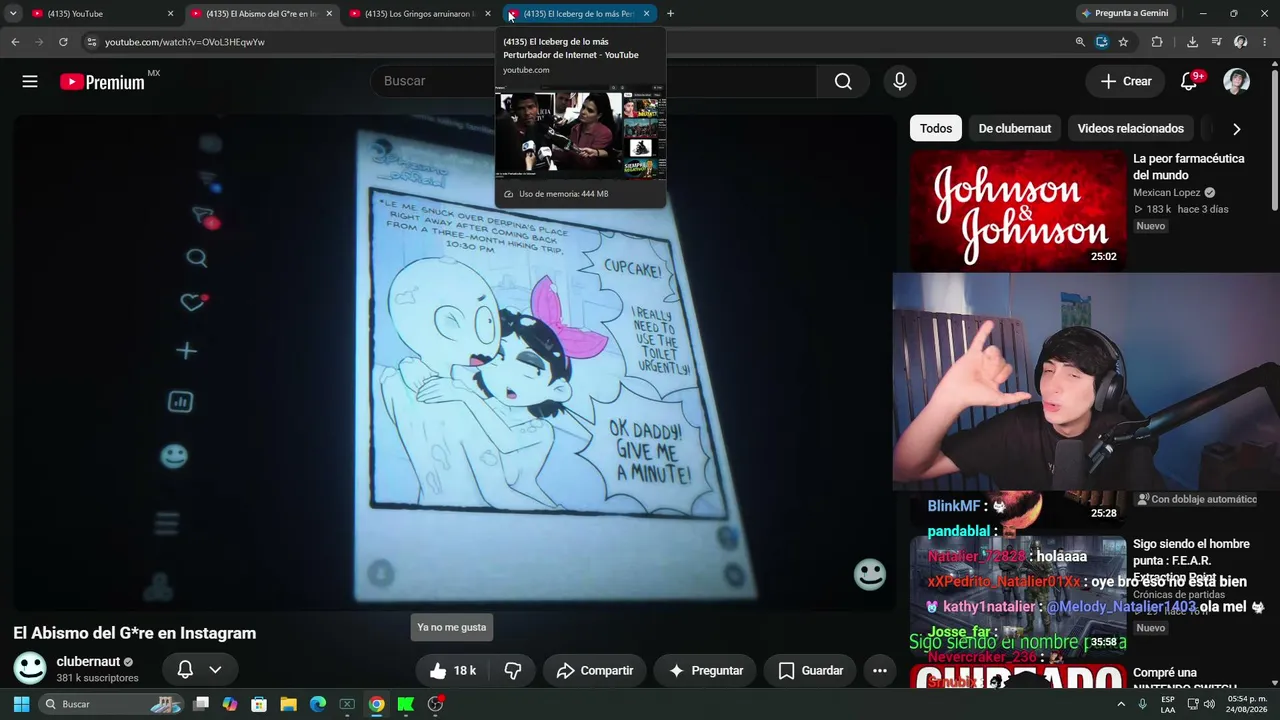Image resolution: width=1280 pixels, height=720 pixels.
Task: Save the video with Guardar
Action: click(x=811, y=671)
